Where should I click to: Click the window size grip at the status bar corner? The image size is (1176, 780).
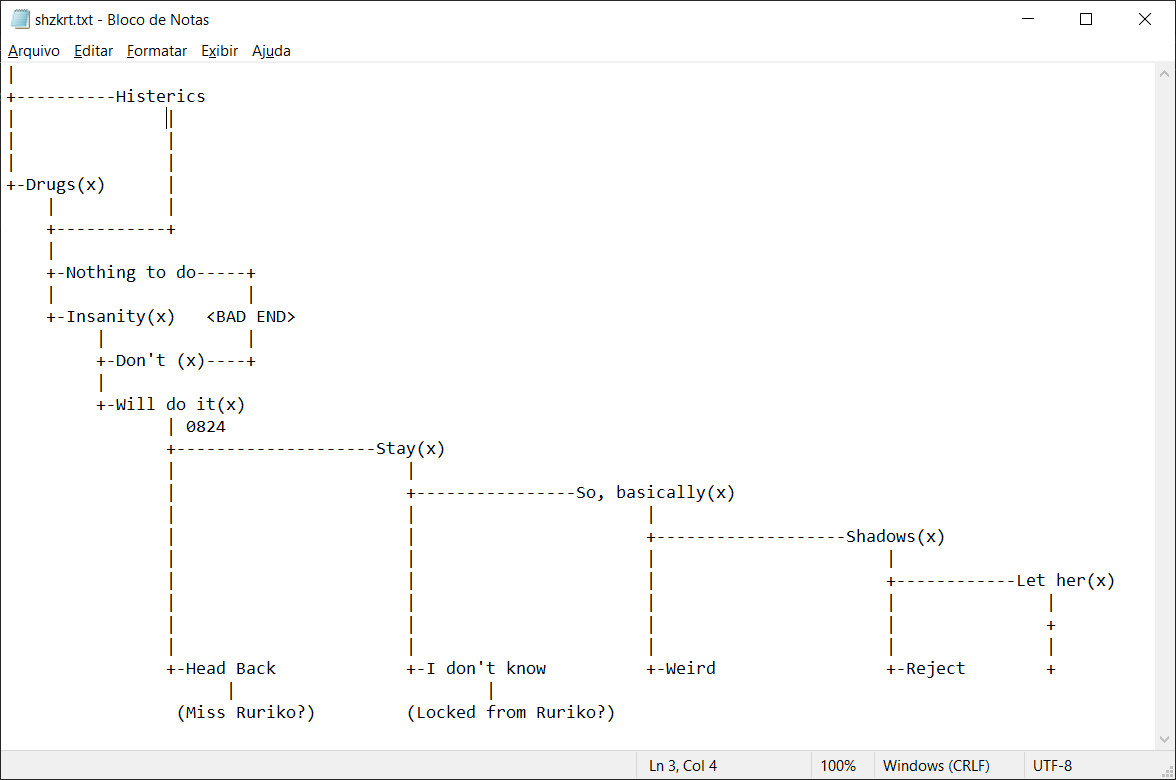(1168, 772)
